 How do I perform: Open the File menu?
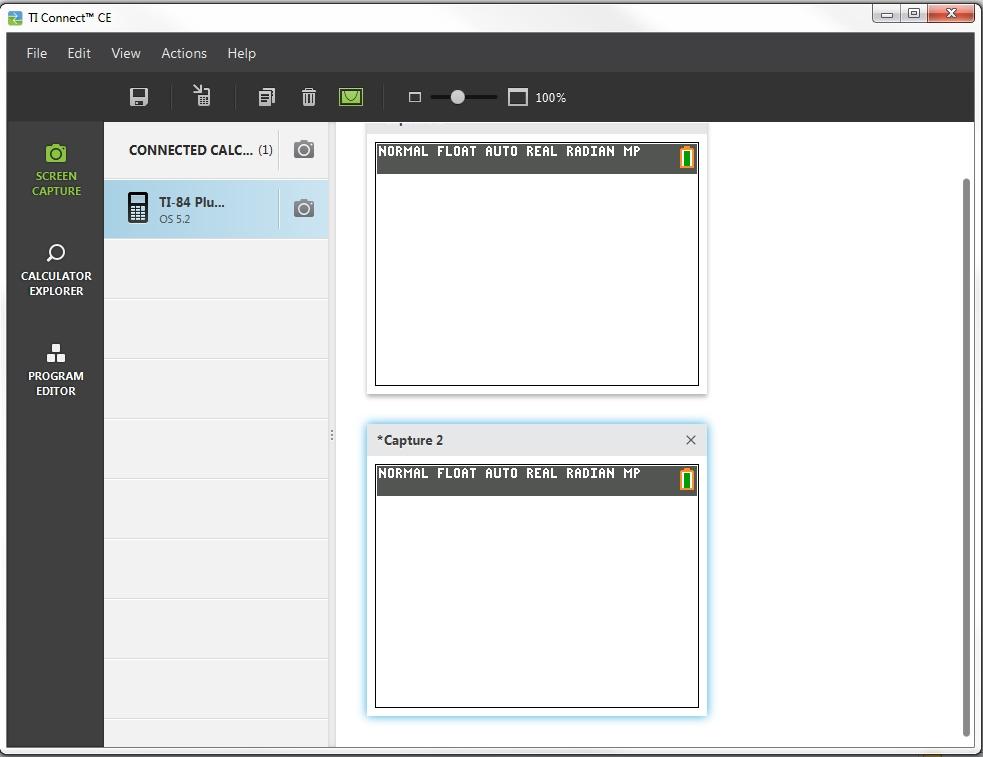[36, 53]
